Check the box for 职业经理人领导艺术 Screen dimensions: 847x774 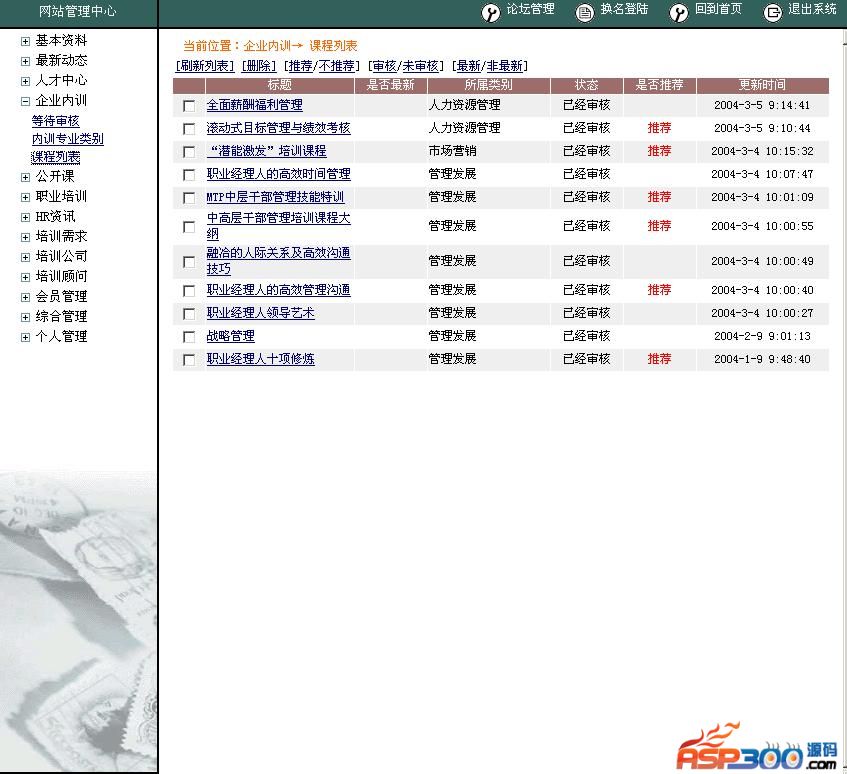(189, 314)
